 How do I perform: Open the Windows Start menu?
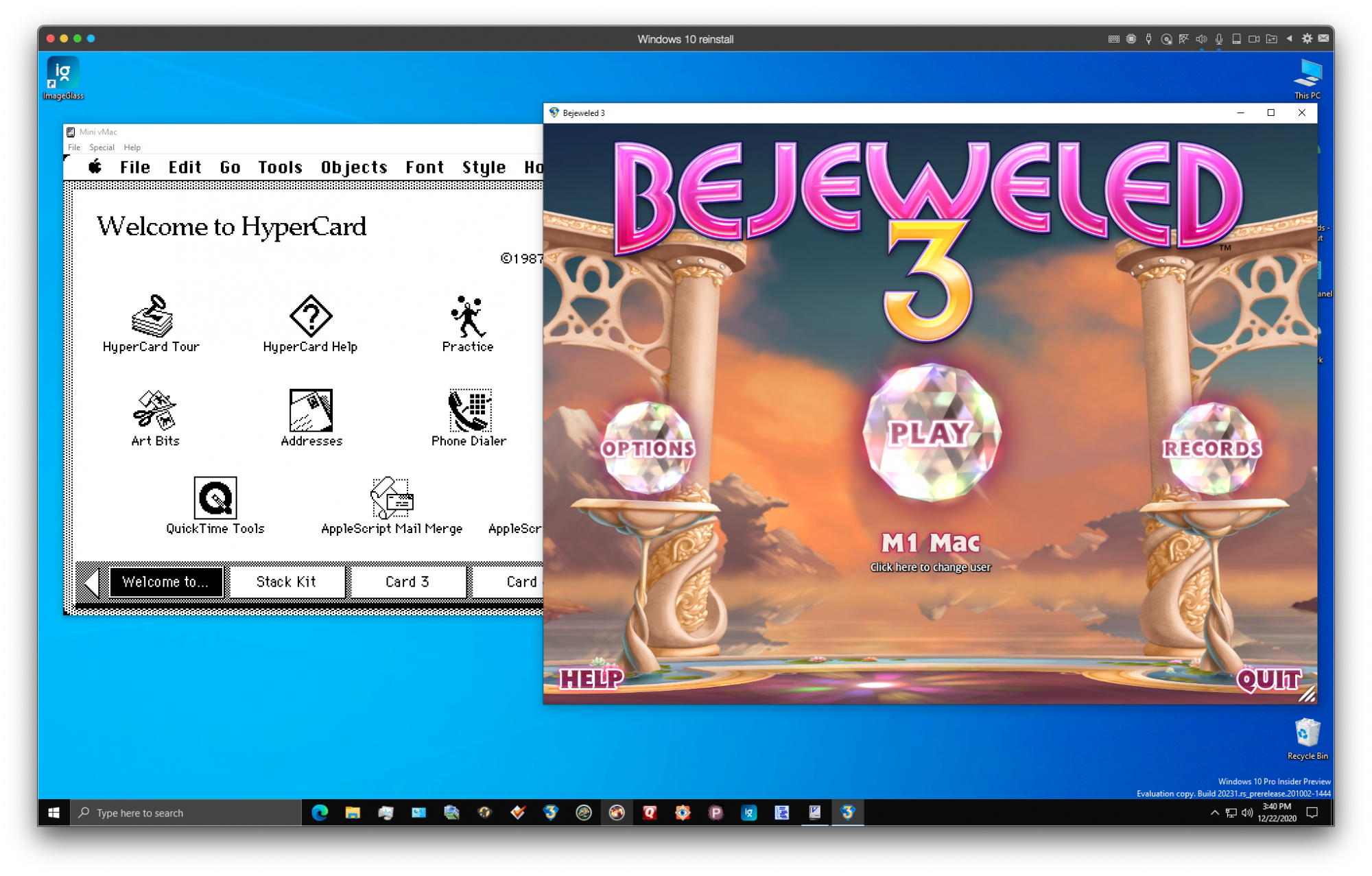pyautogui.click(x=54, y=813)
